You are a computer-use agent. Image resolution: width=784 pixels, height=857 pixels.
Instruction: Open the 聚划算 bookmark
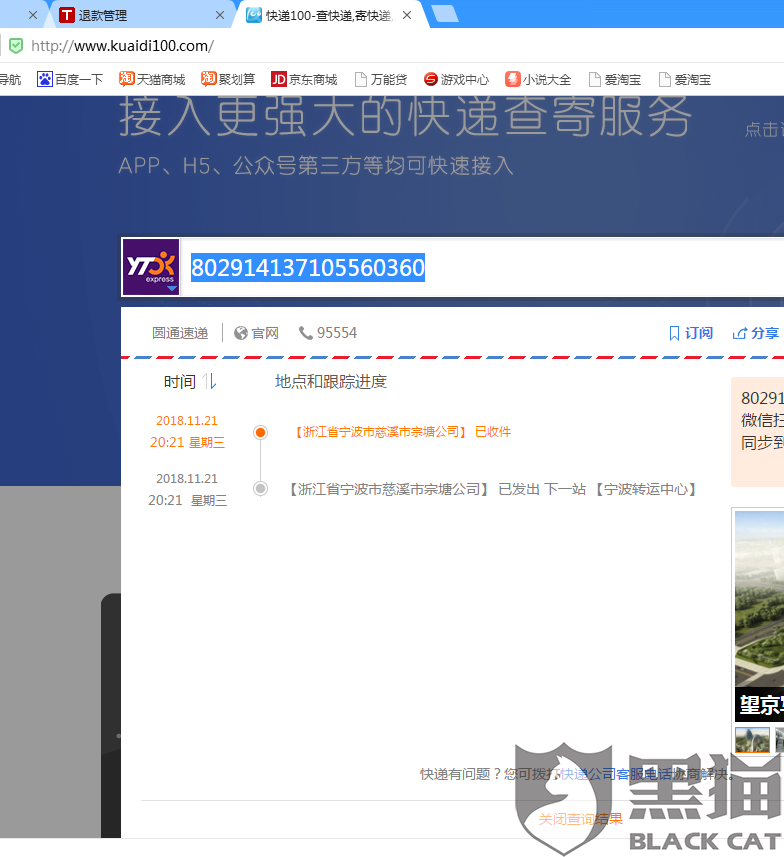(229, 80)
